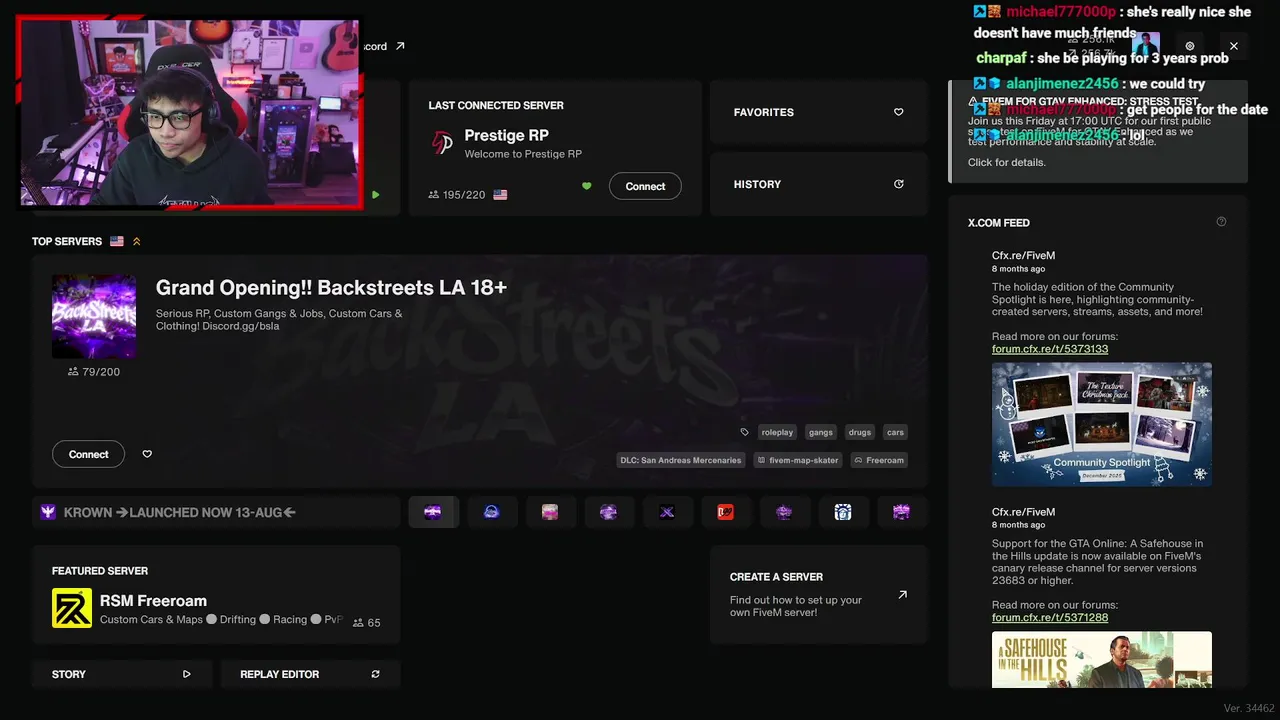Click the Prestige RP US flag
This screenshot has width=1280, height=720.
(500, 195)
